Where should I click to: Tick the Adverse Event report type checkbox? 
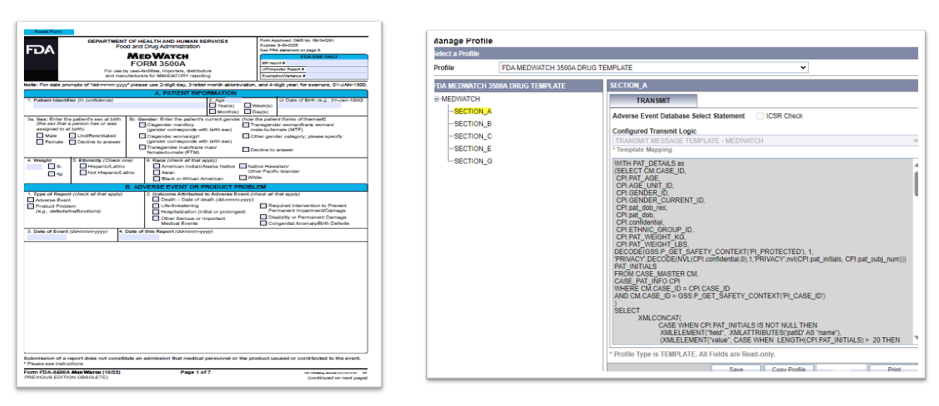[31, 200]
